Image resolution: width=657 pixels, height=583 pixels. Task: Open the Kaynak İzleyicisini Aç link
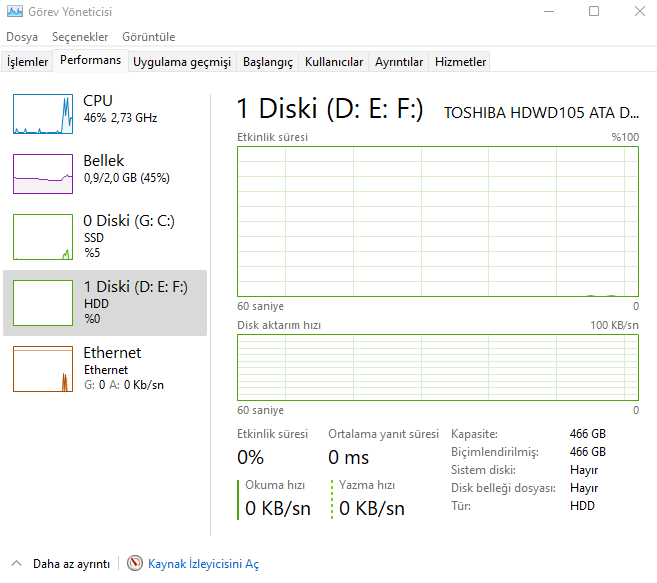(203, 564)
